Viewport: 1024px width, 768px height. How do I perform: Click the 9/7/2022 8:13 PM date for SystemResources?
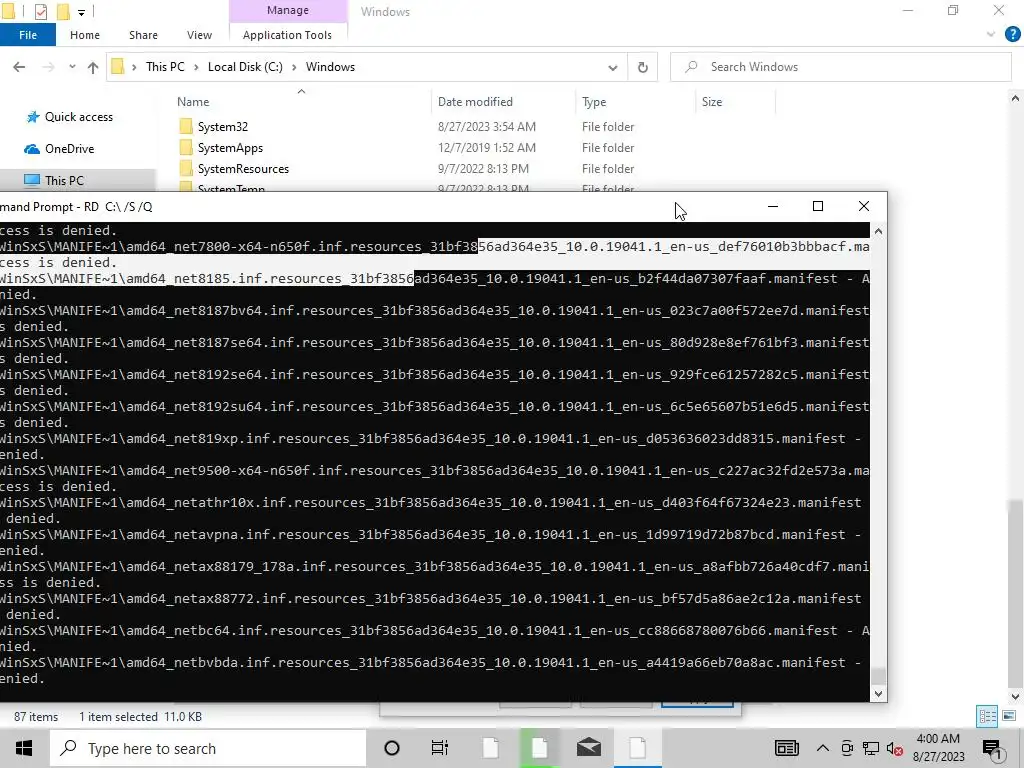click(483, 168)
